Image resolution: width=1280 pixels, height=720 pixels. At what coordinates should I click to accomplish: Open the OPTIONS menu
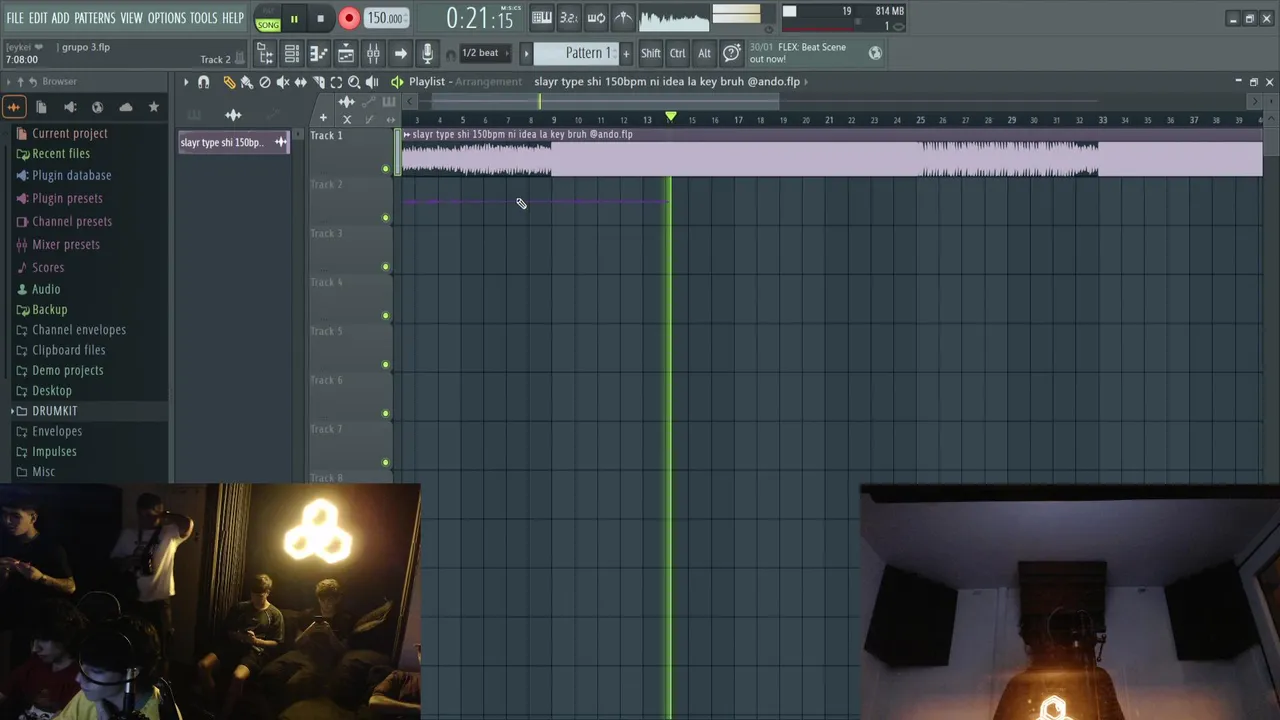(x=167, y=18)
